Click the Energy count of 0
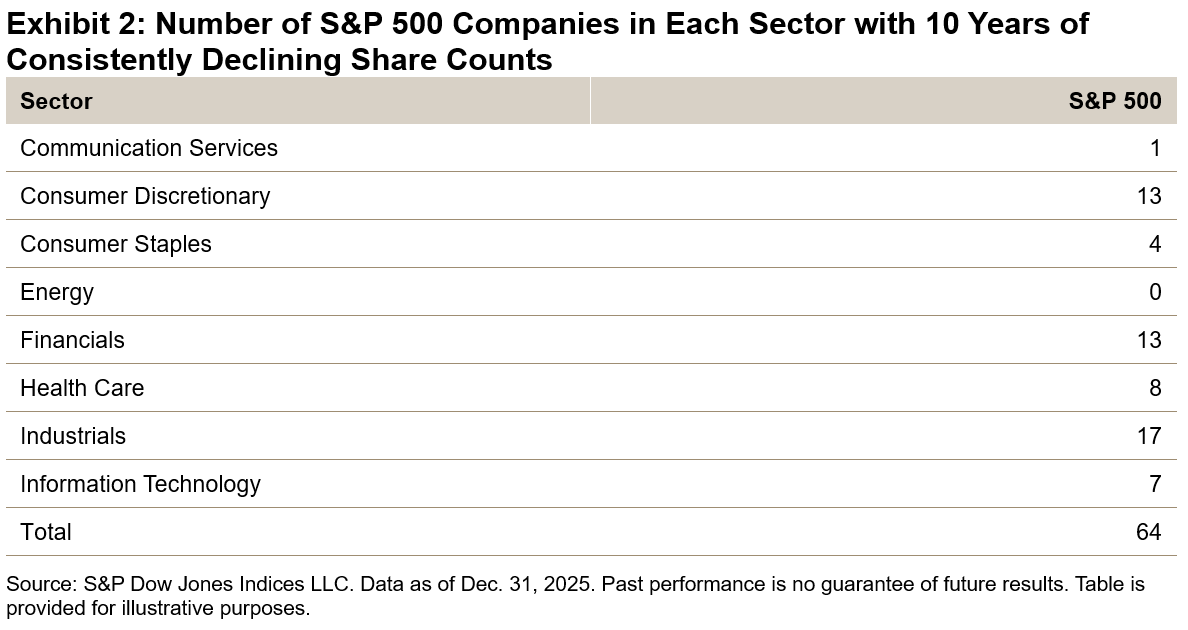Screen dimensions: 1188x630 tap(1155, 292)
